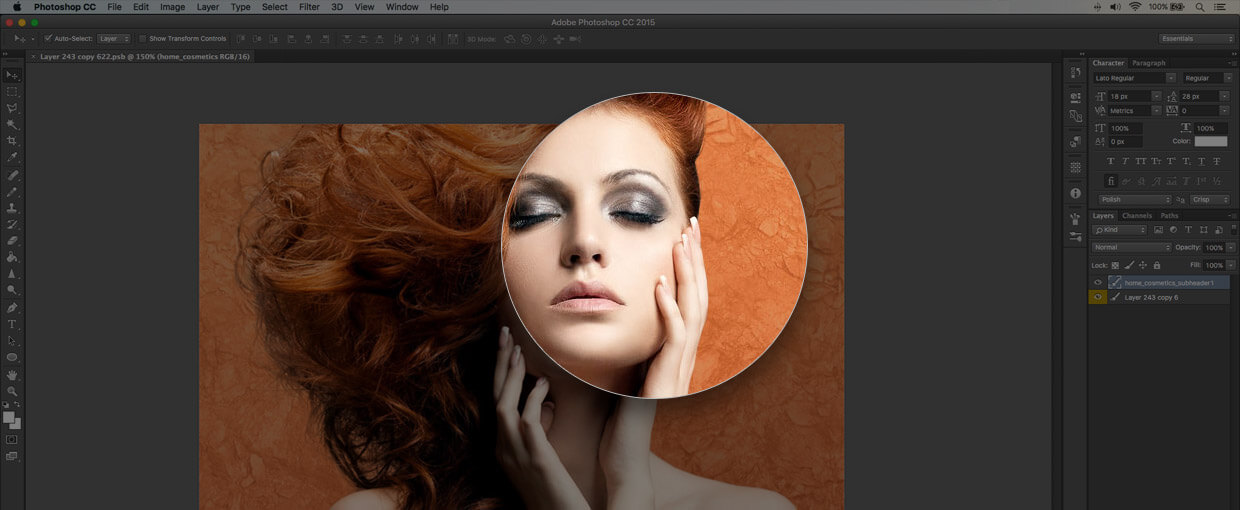Select the Crop tool
The image size is (1240, 510).
pos(12,141)
